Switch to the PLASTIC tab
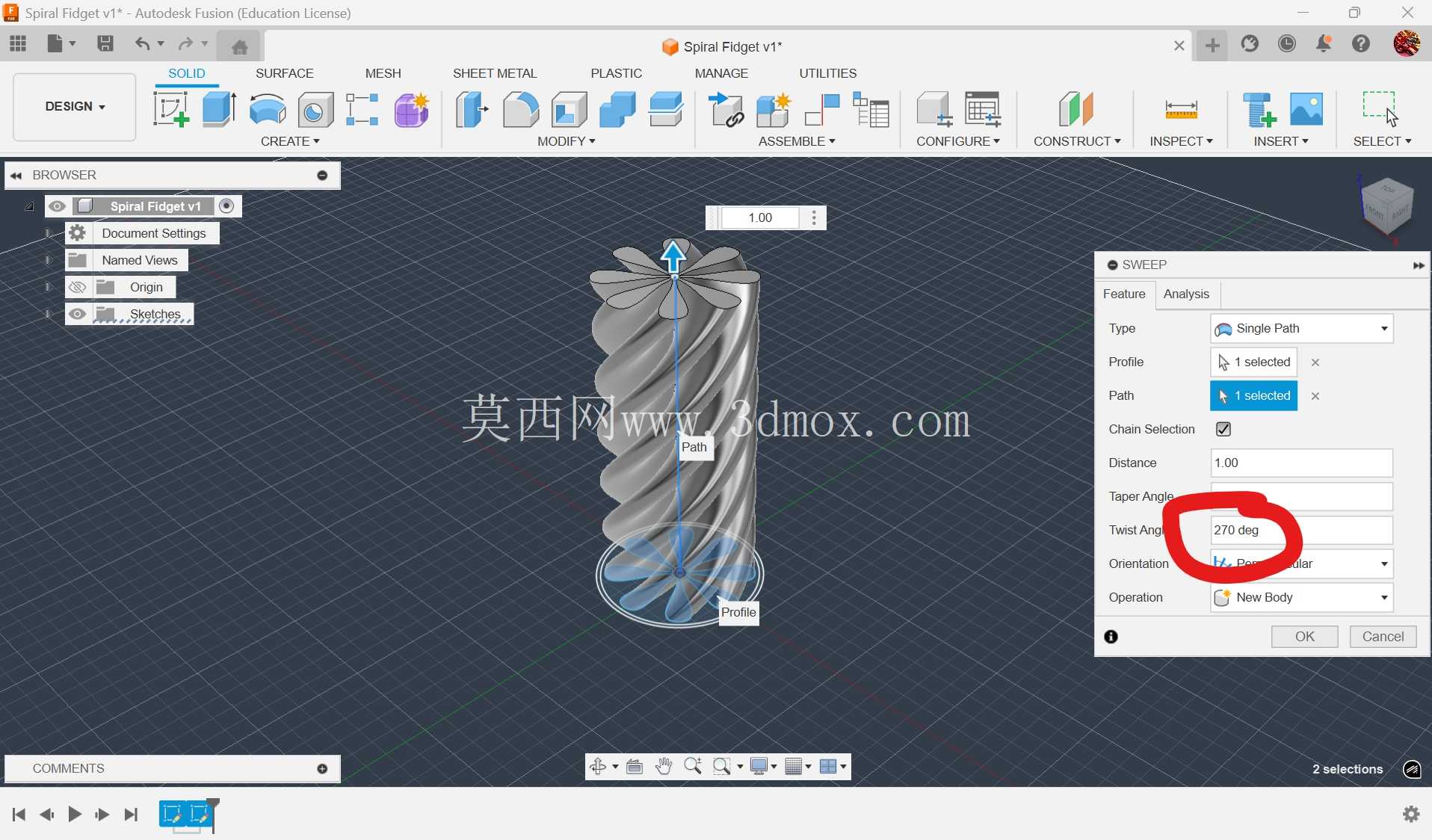Screen dimensions: 1432x840 (x=616, y=73)
